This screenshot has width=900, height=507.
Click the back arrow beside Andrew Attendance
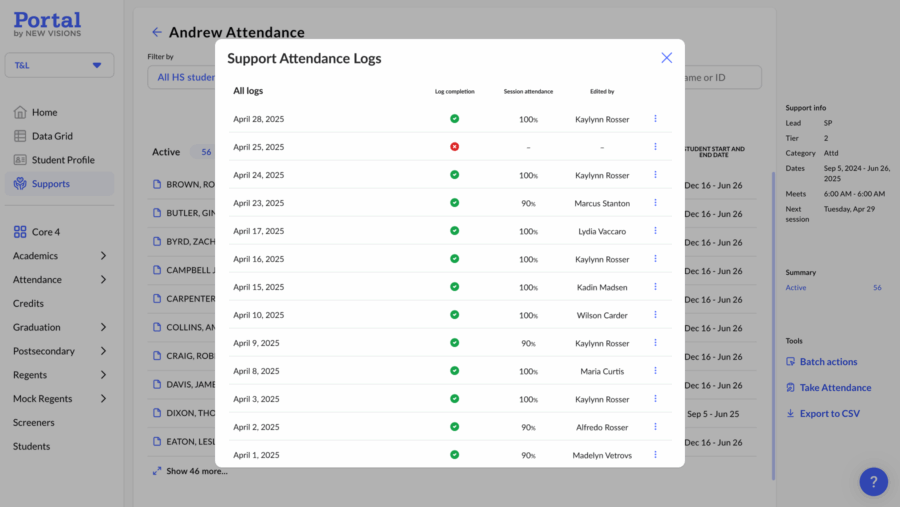coord(157,33)
